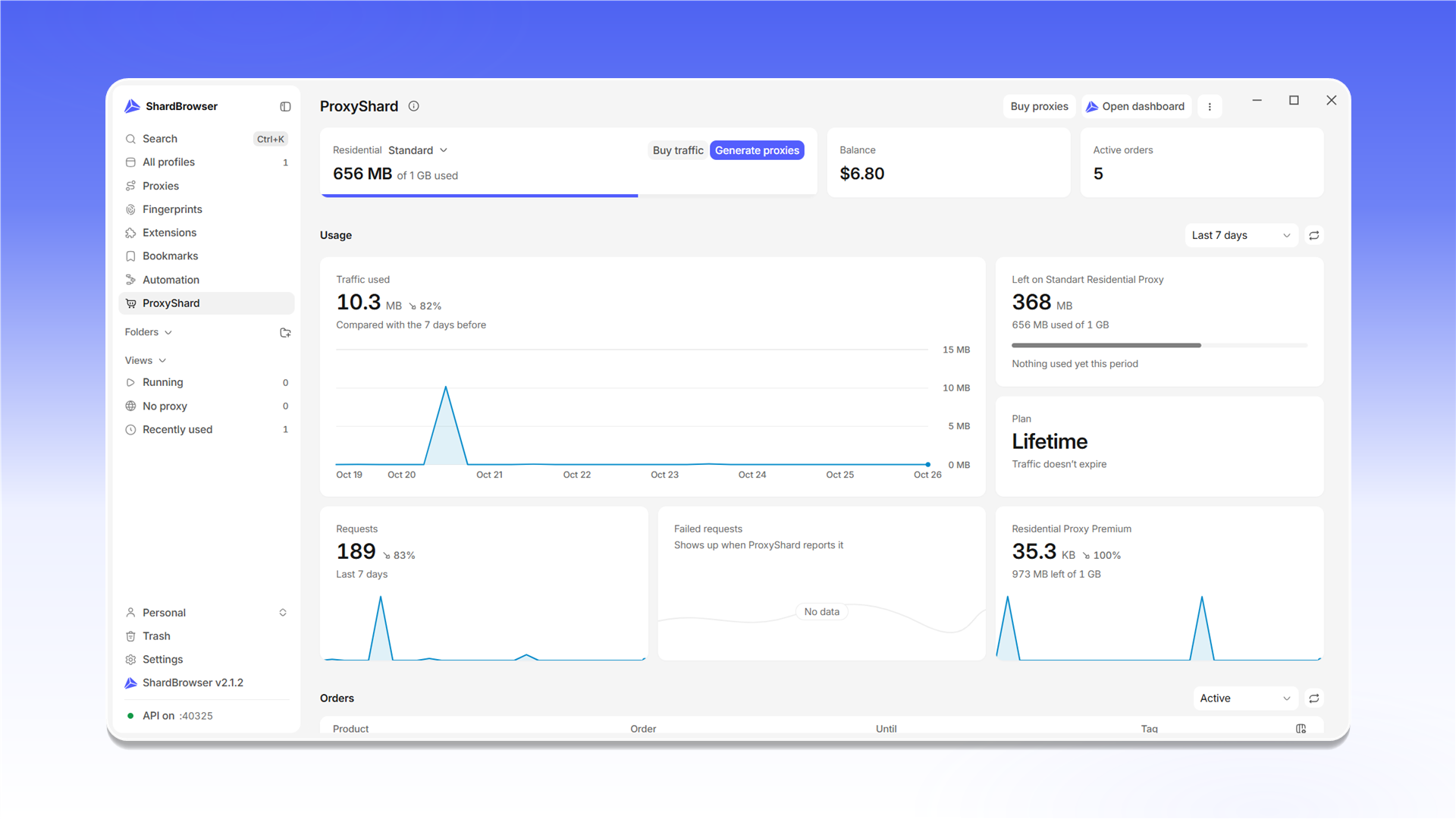Image resolution: width=1456 pixels, height=819 pixels.
Task: Refresh the Orders list
Action: [x=1314, y=698]
